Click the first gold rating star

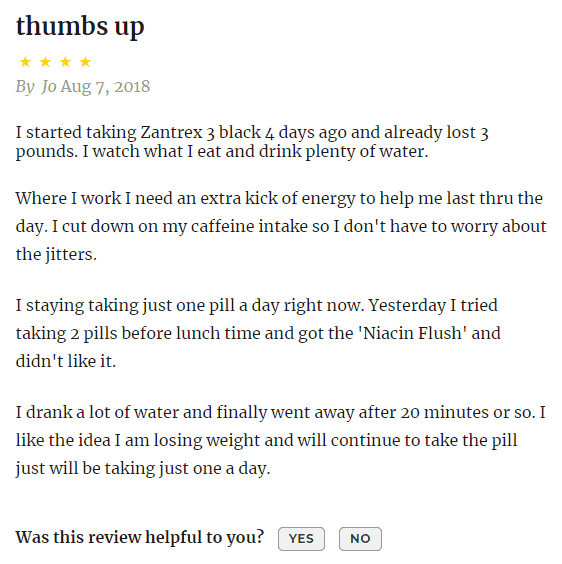25,62
